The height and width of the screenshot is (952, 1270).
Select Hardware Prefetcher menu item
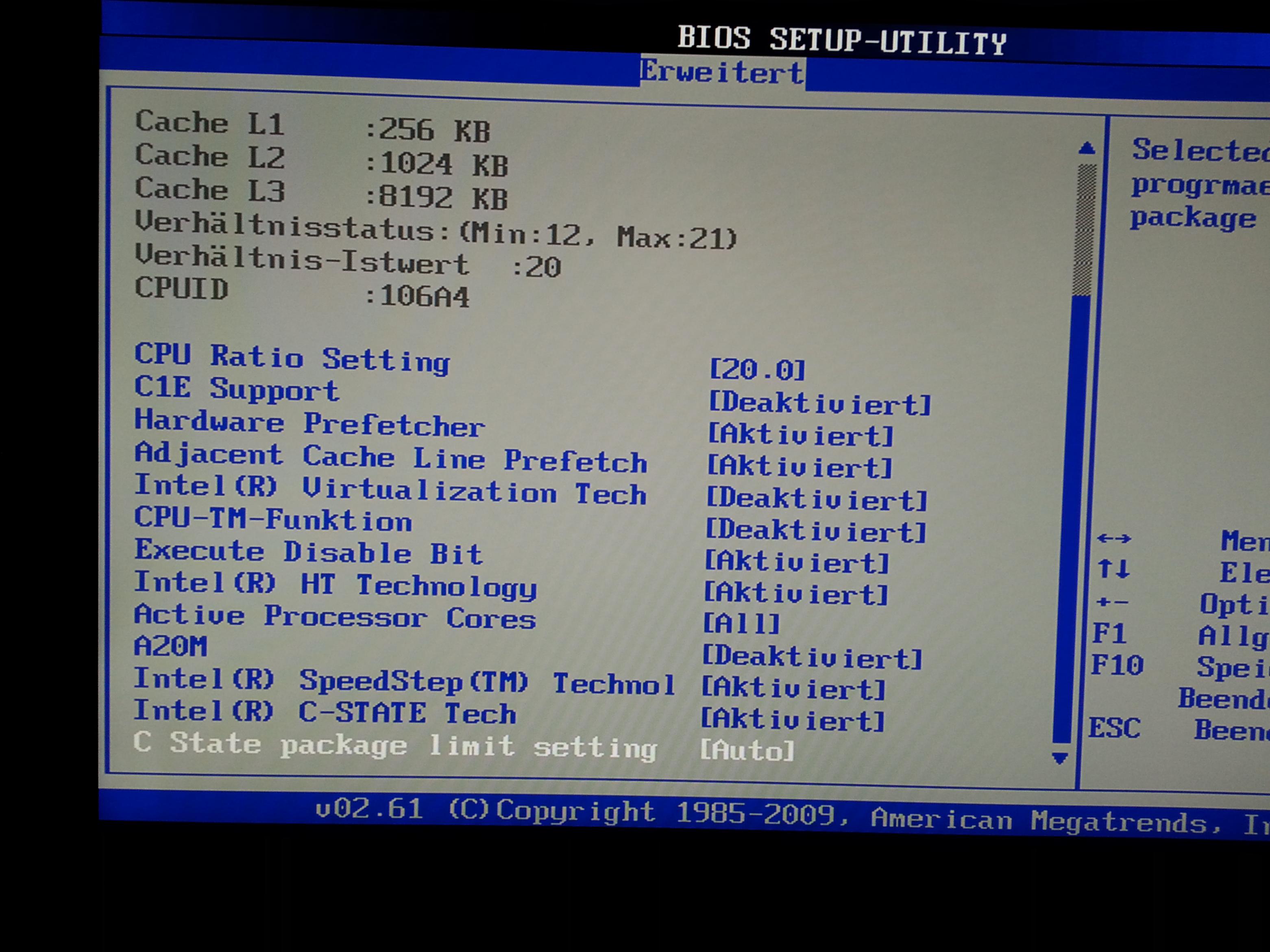pos(310,424)
